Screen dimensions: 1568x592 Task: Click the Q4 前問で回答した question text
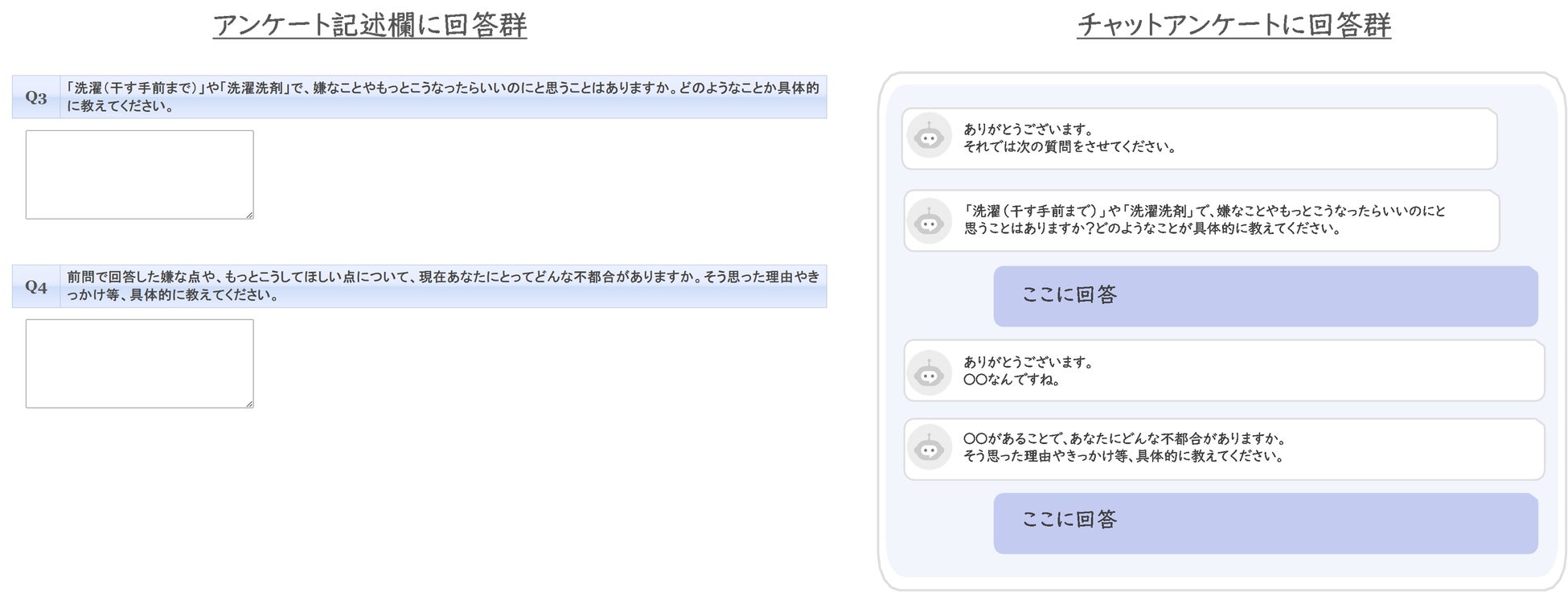[442, 286]
